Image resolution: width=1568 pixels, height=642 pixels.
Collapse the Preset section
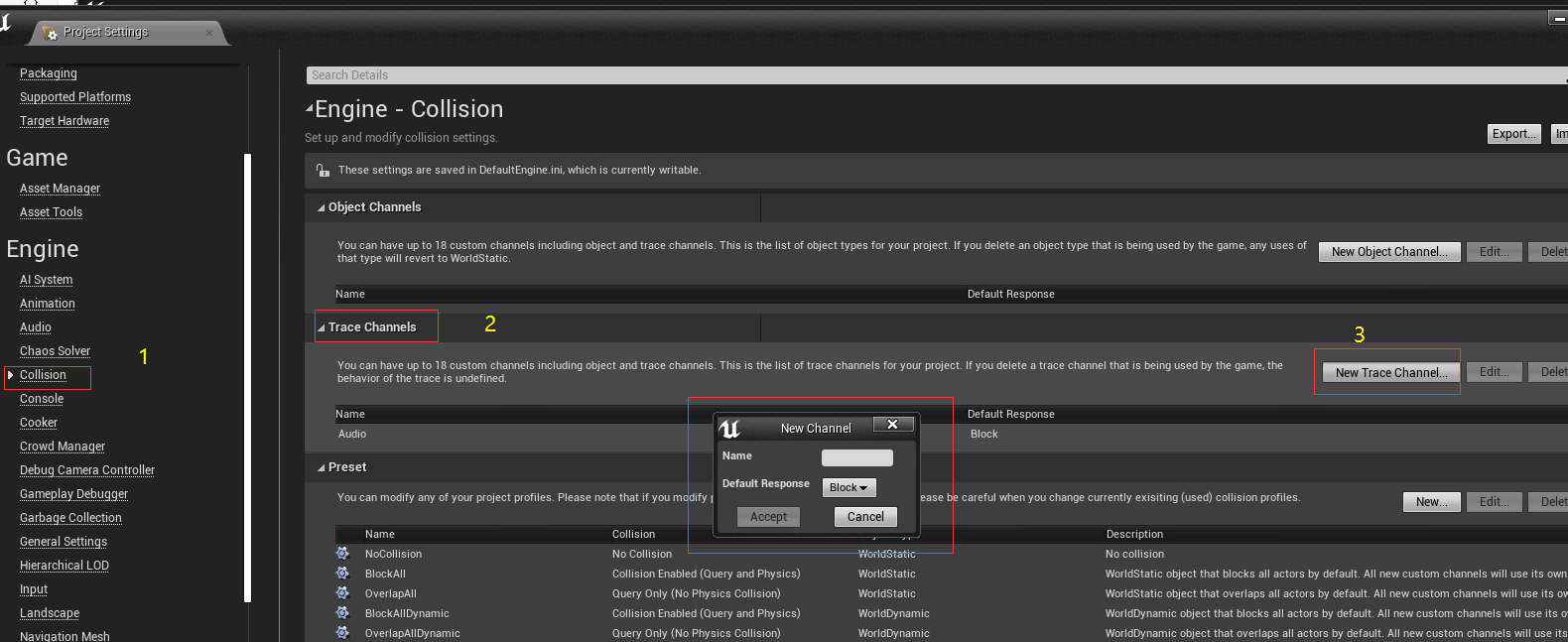(321, 467)
